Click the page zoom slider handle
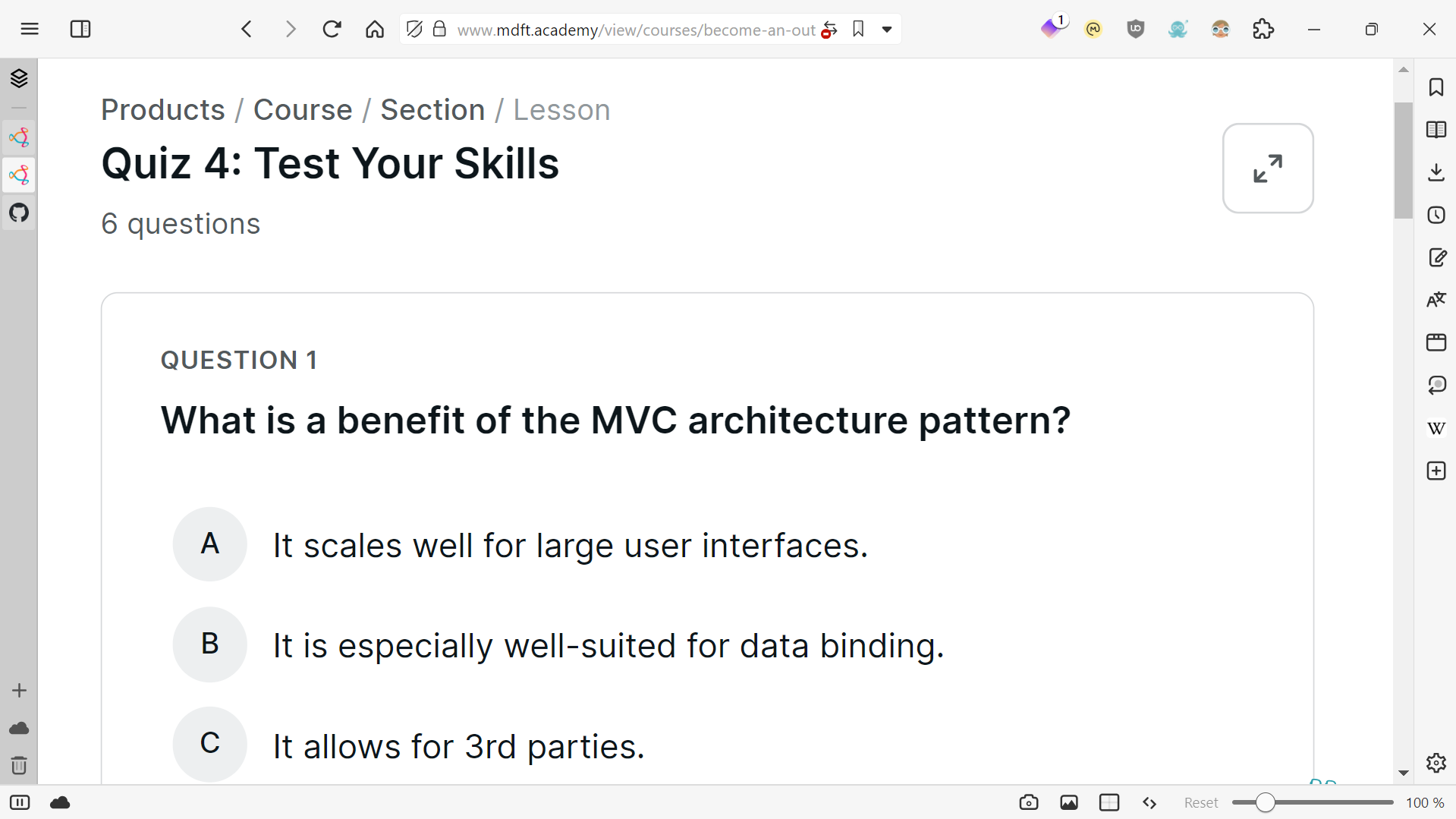 1265,802
